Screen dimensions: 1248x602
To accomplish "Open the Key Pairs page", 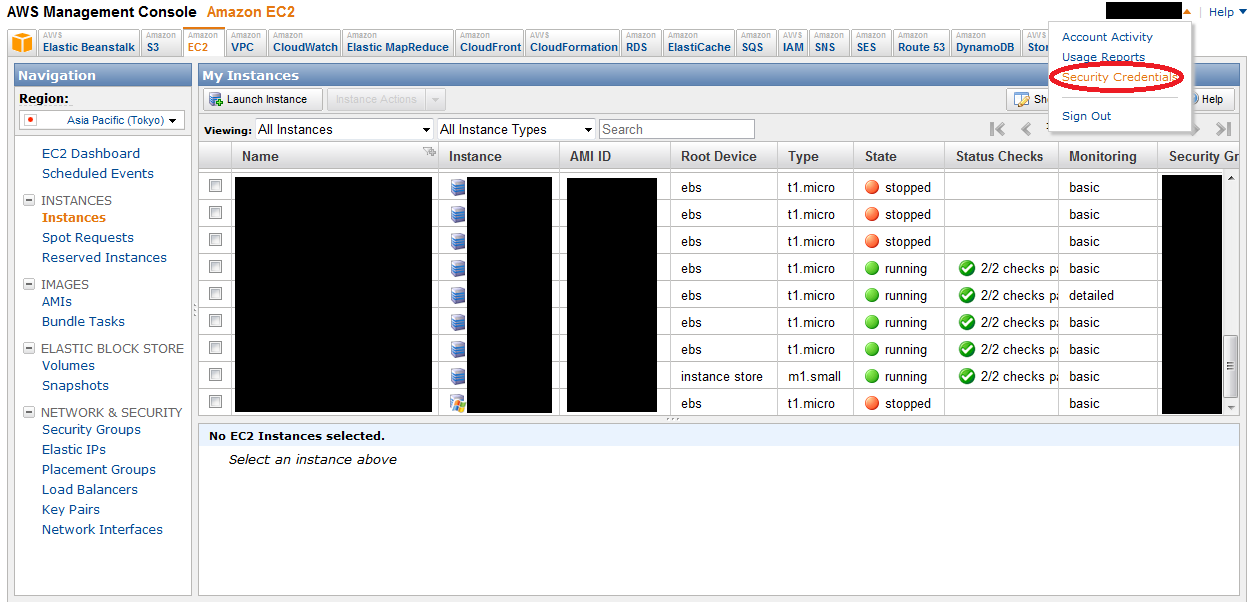I will coord(71,510).
